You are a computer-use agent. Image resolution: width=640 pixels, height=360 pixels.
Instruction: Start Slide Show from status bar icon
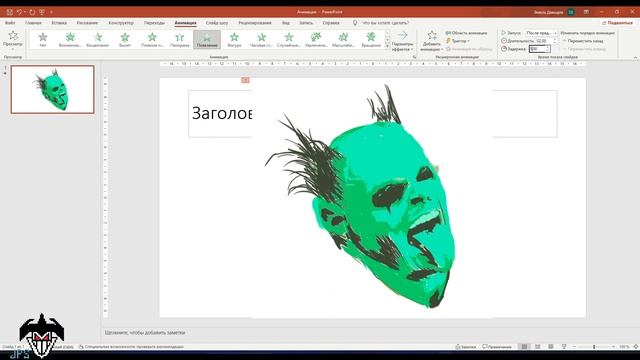pyautogui.click(x=564, y=347)
